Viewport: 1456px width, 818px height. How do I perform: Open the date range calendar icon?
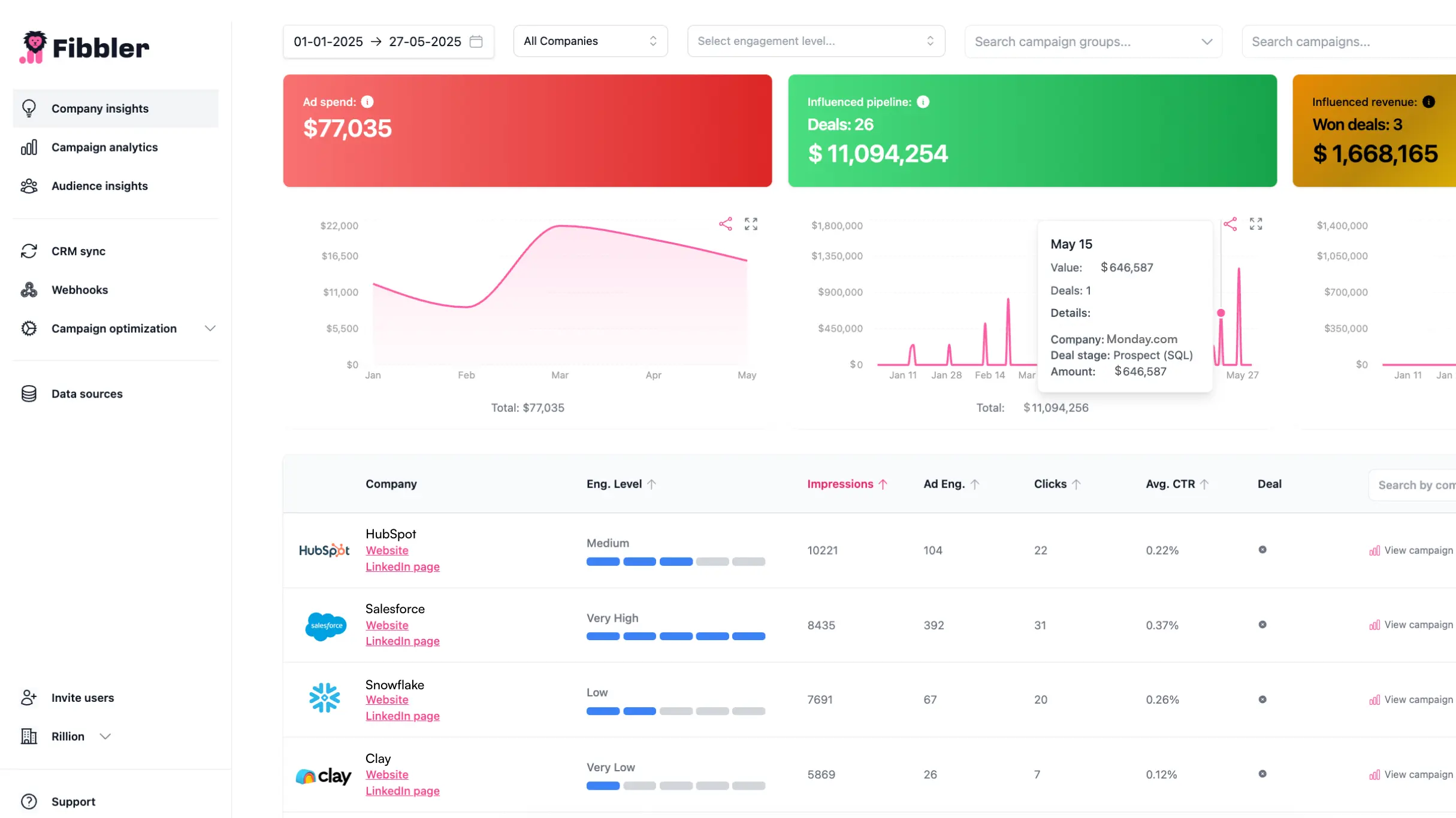pyautogui.click(x=476, y=41)
